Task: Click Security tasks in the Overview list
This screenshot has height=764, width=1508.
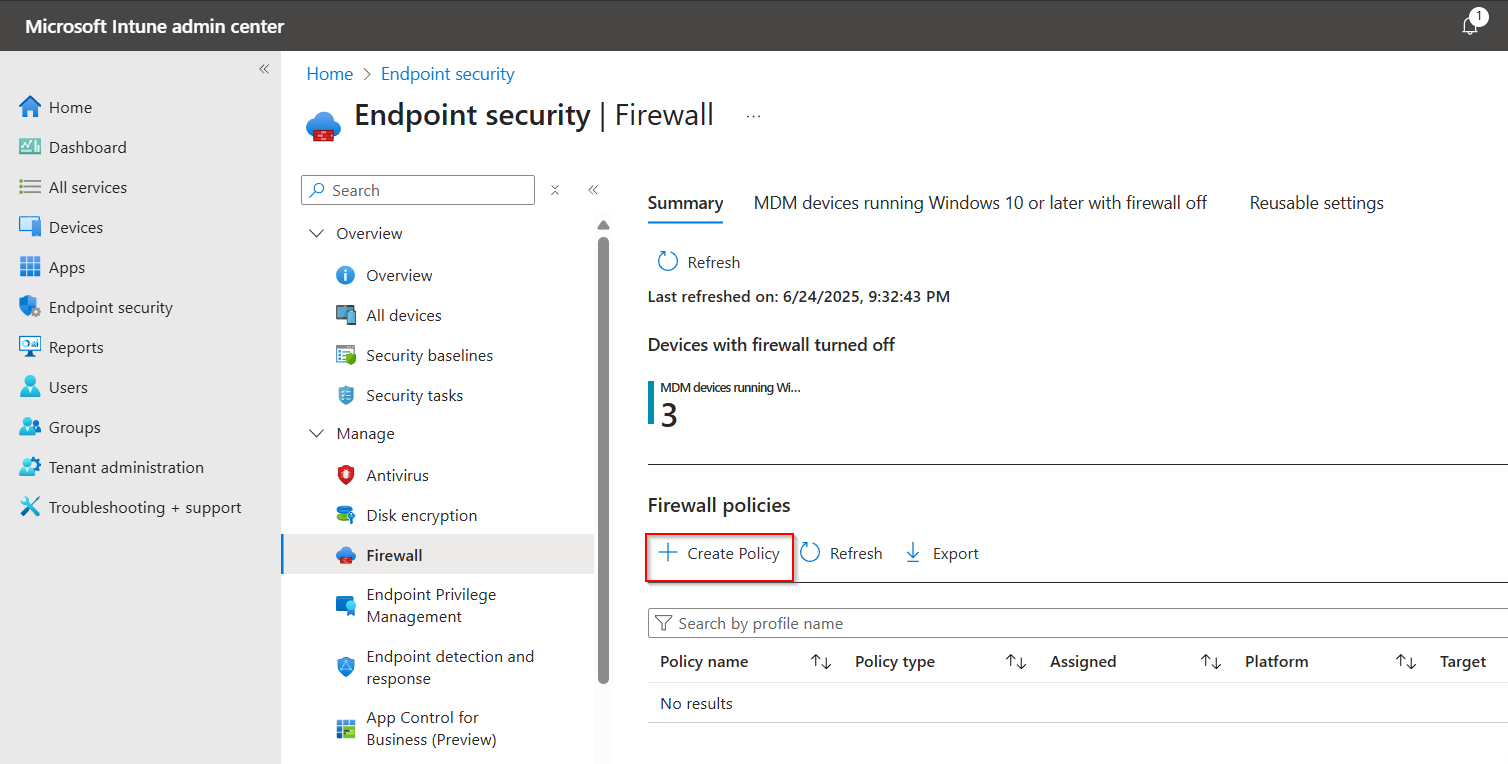Action: (x=414, y=395)
